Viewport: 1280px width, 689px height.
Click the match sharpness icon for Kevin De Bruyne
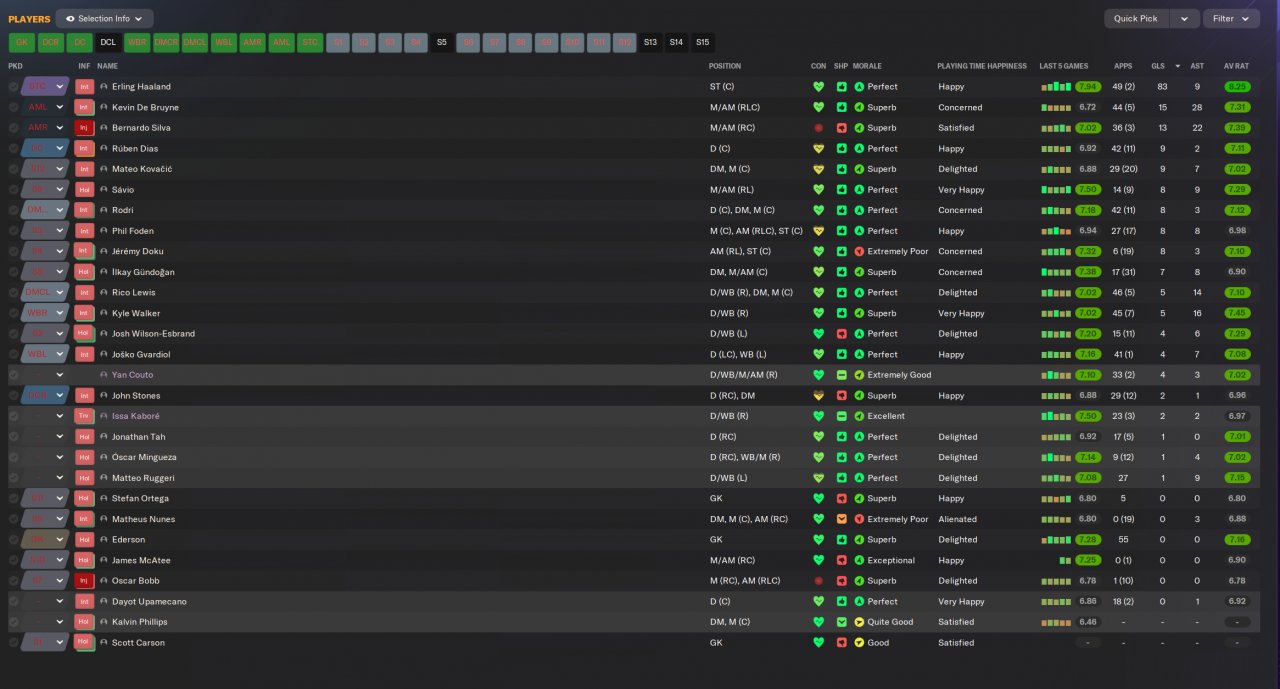[841, 107]
